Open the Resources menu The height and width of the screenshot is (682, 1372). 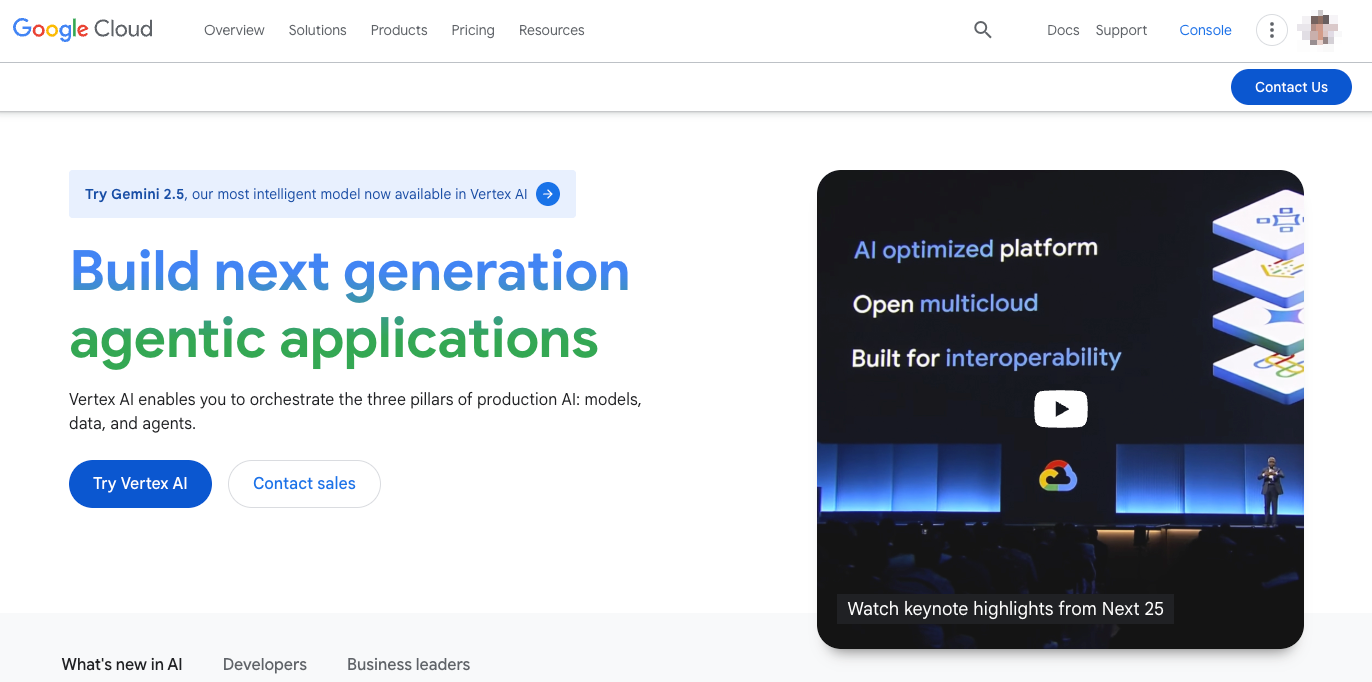[551, 30]
